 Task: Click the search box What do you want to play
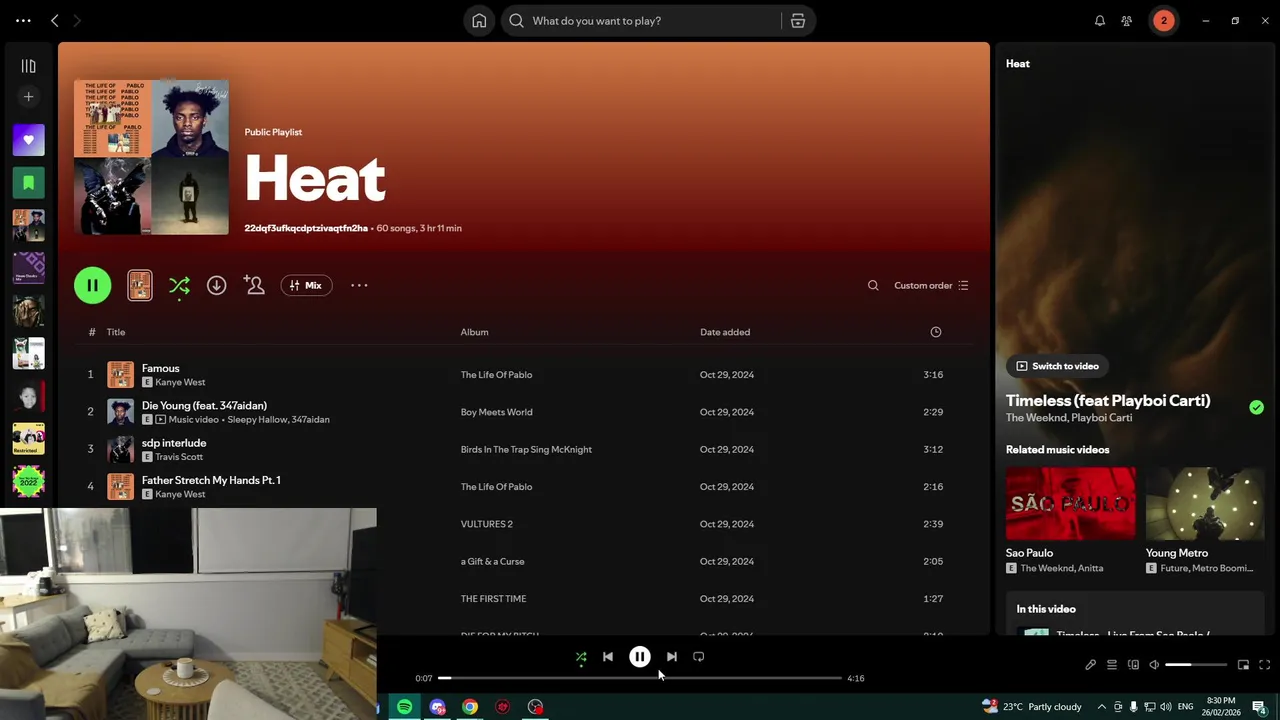coord(643,21)
